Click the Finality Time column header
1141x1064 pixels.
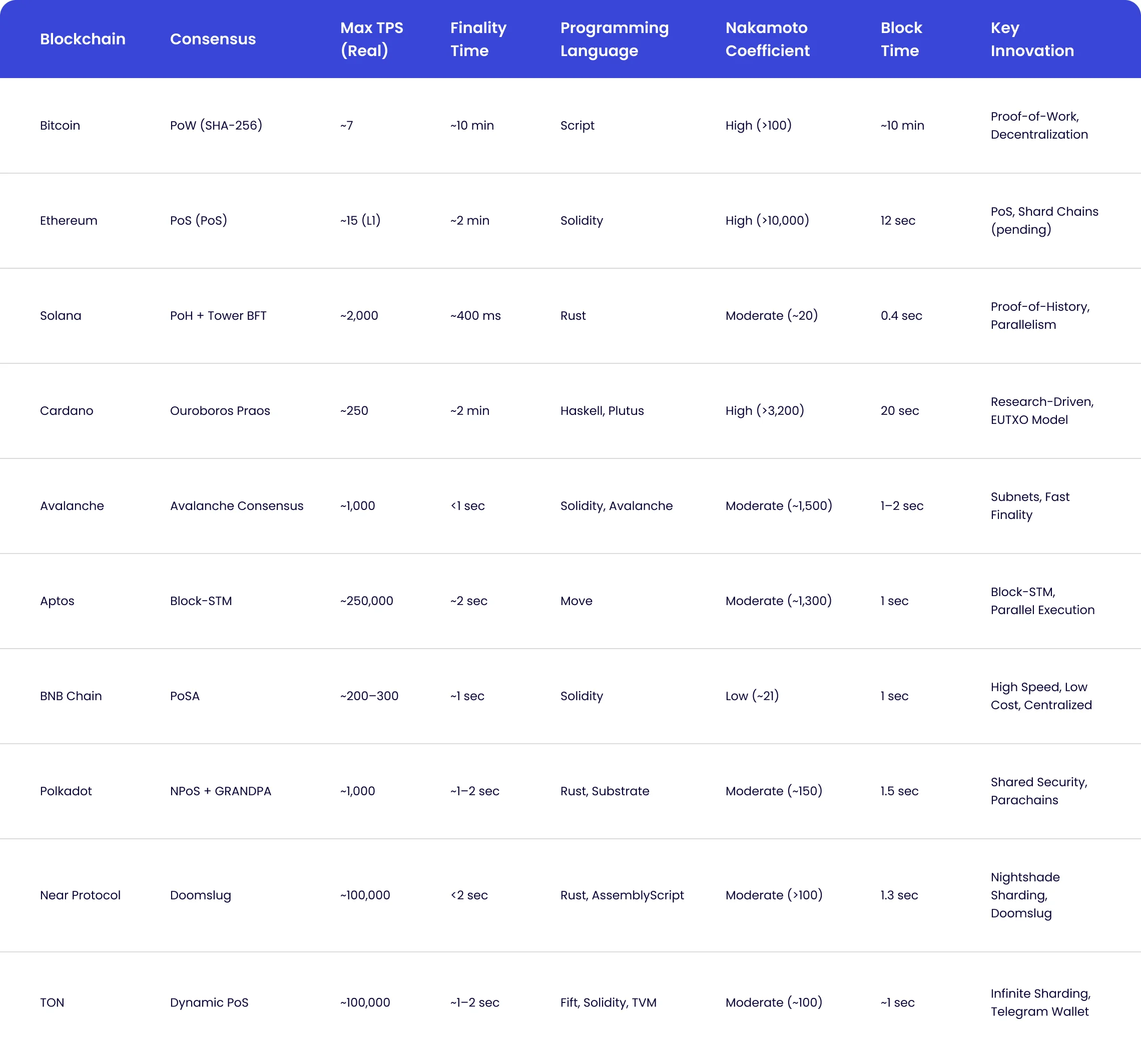(478, 39)
